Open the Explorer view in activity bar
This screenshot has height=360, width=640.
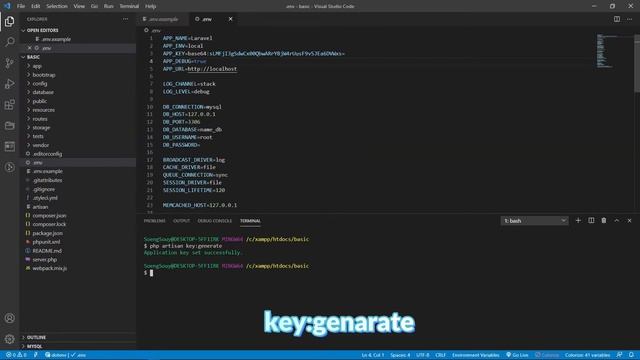pyautogui.click(x=9, y=21)
